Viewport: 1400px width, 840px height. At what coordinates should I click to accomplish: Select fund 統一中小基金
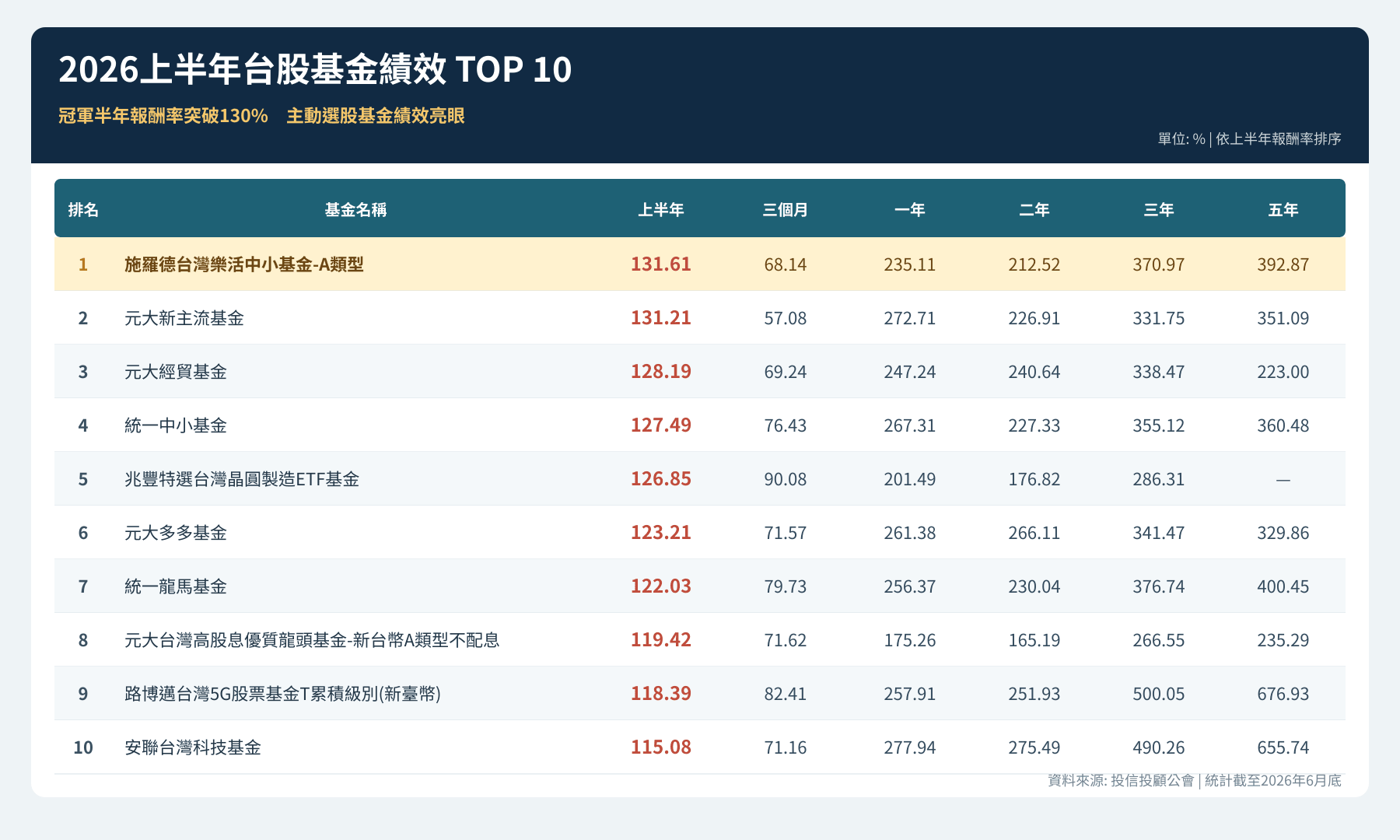(176, 425)
